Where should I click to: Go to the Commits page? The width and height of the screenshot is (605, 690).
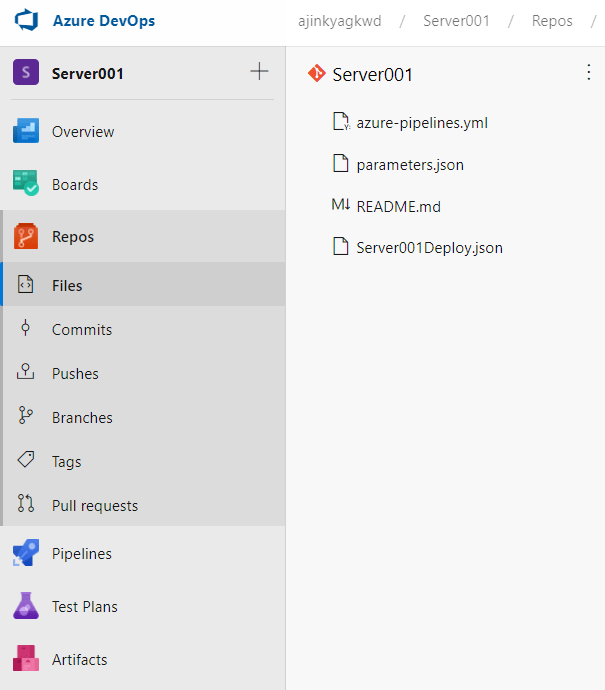coord(81,330)
